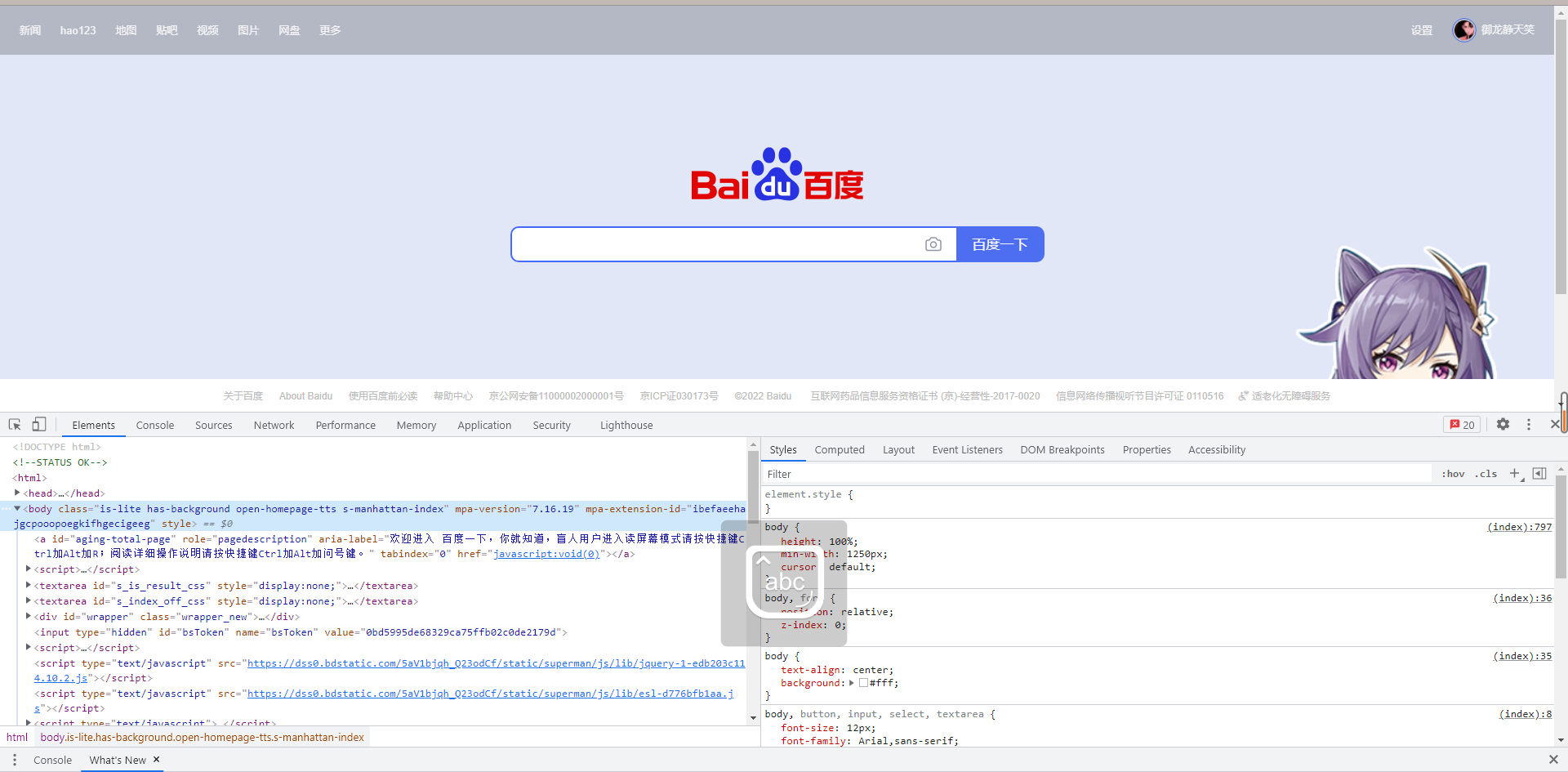Select the drawer Console tab

[x=52, y=760]
